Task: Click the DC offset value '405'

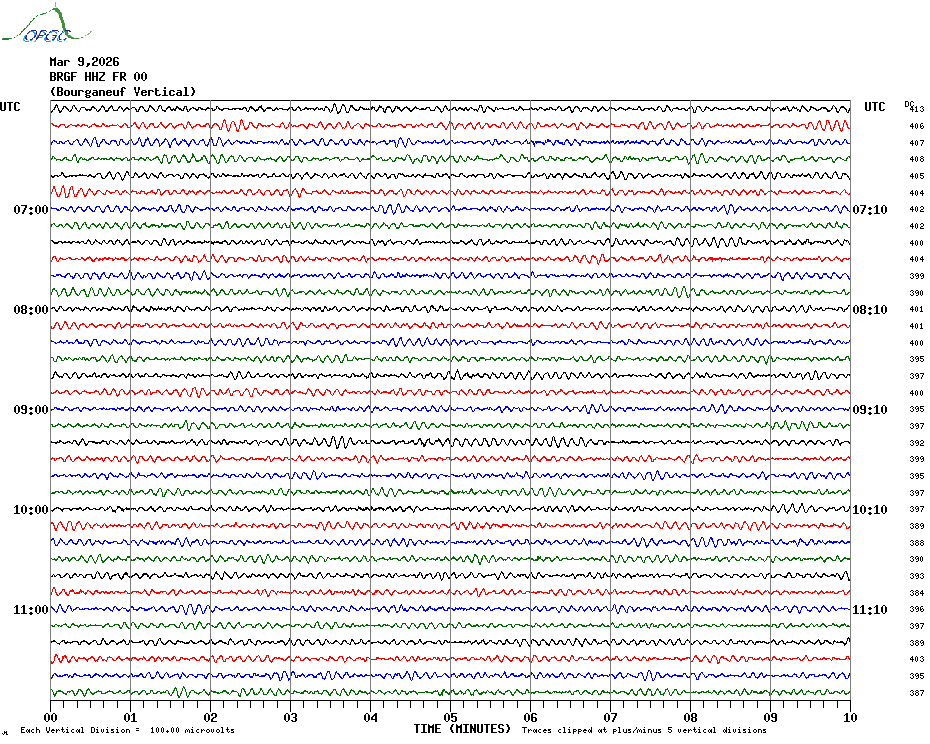Action: (917, 176)
